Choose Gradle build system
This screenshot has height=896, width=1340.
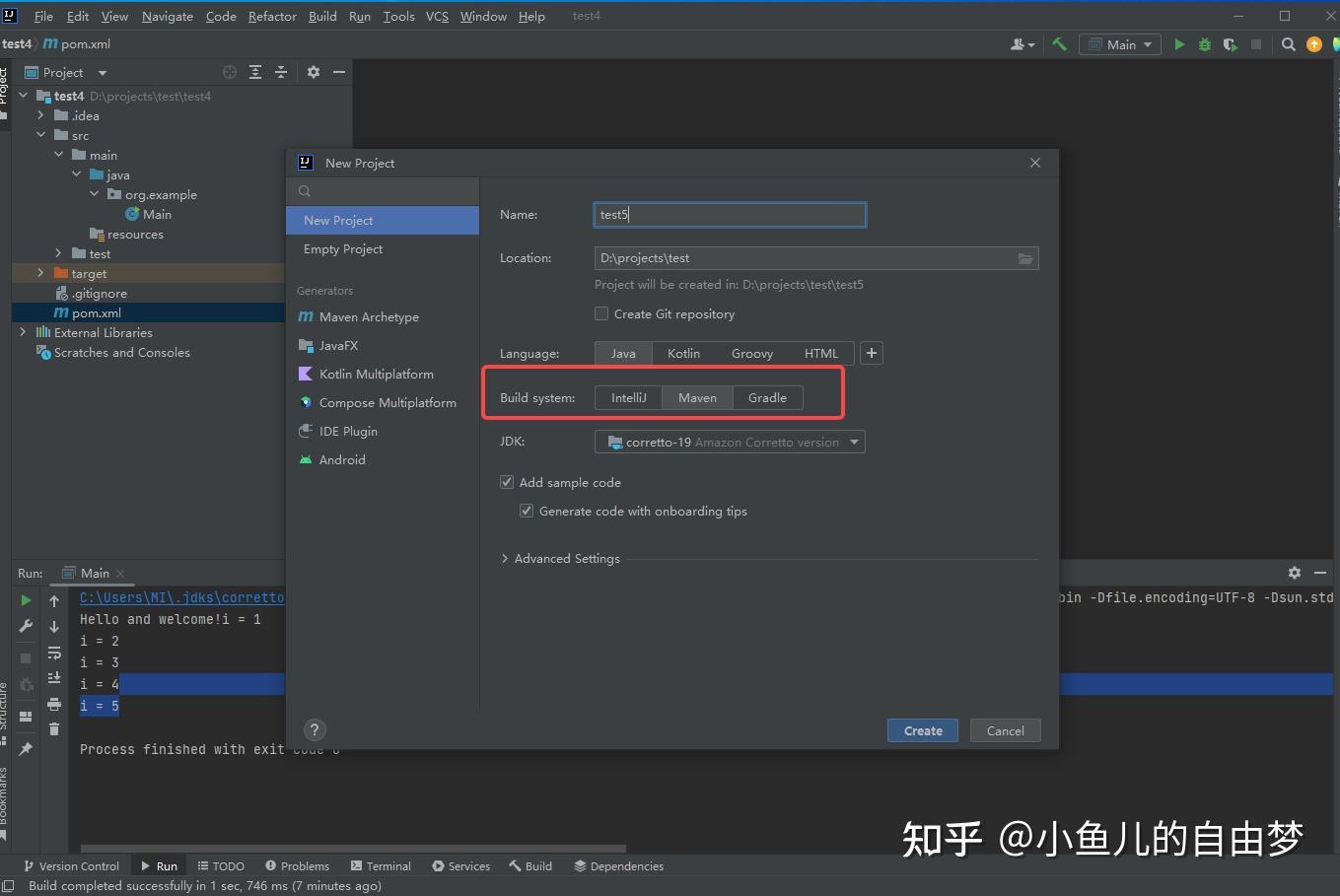tap(767, 397)
